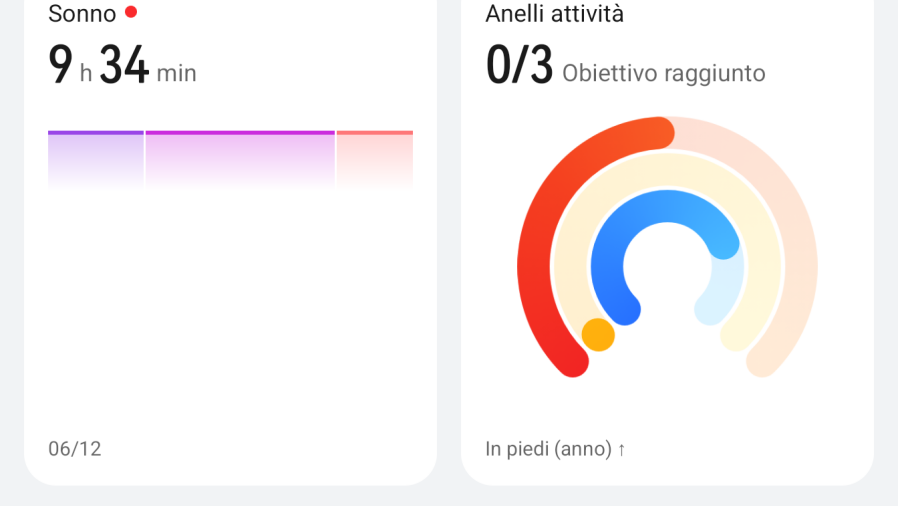Viewport: 898px width, 506px height.
Task: Open the Sonno card title
Action: click(x=82, y=14)
